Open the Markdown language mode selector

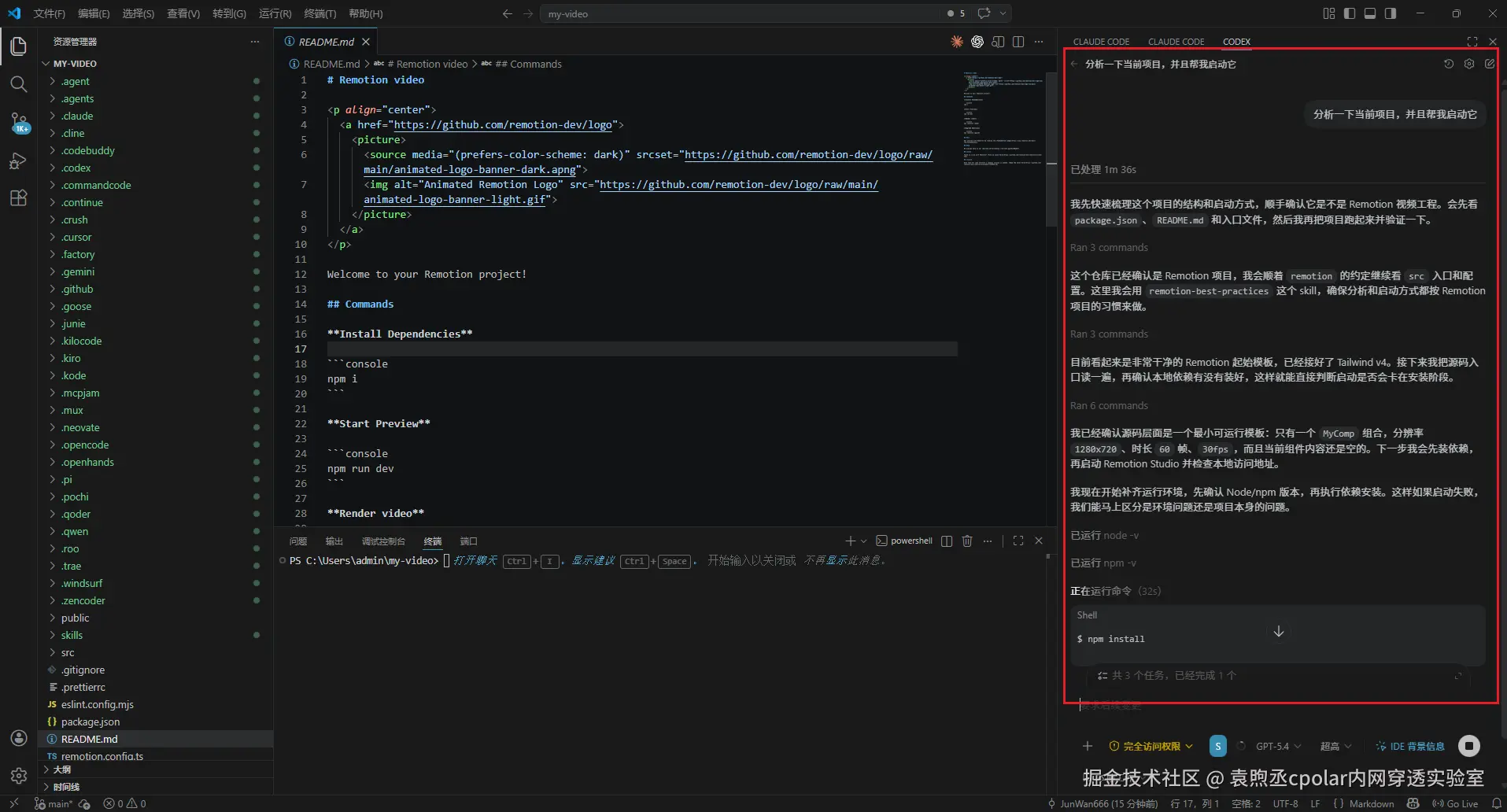click(1372, 803)
